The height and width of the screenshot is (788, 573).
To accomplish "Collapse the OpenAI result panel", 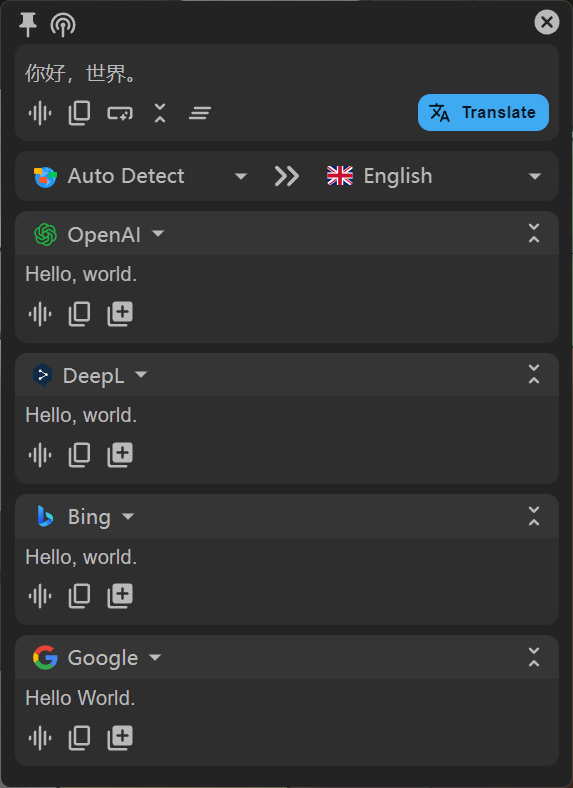I will (x=534, y=233).
